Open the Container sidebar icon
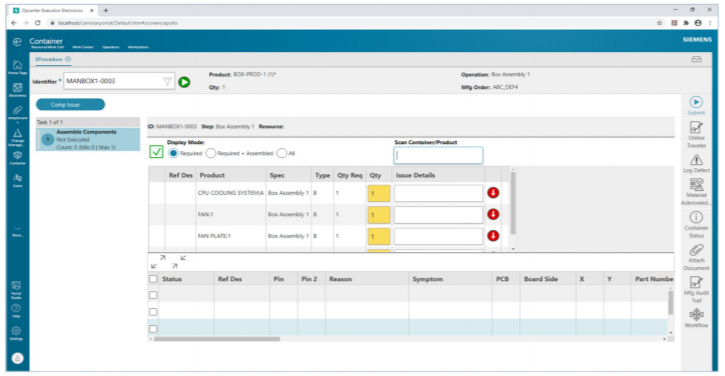 click(x=18, y=155)
